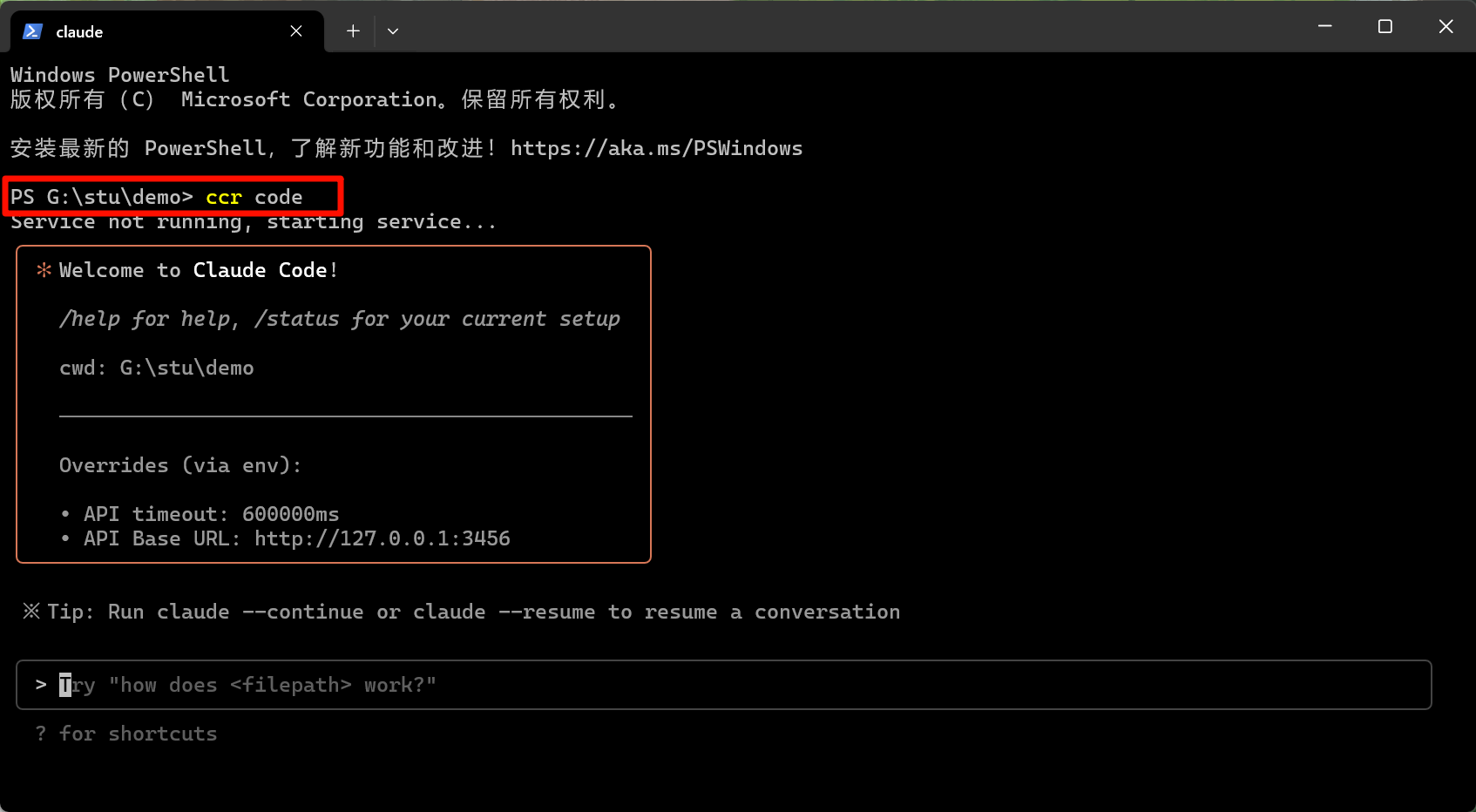Click the asterisk icon beside Welcome message
Viewport: 1476px width, 812px height.
pos(43,270)
